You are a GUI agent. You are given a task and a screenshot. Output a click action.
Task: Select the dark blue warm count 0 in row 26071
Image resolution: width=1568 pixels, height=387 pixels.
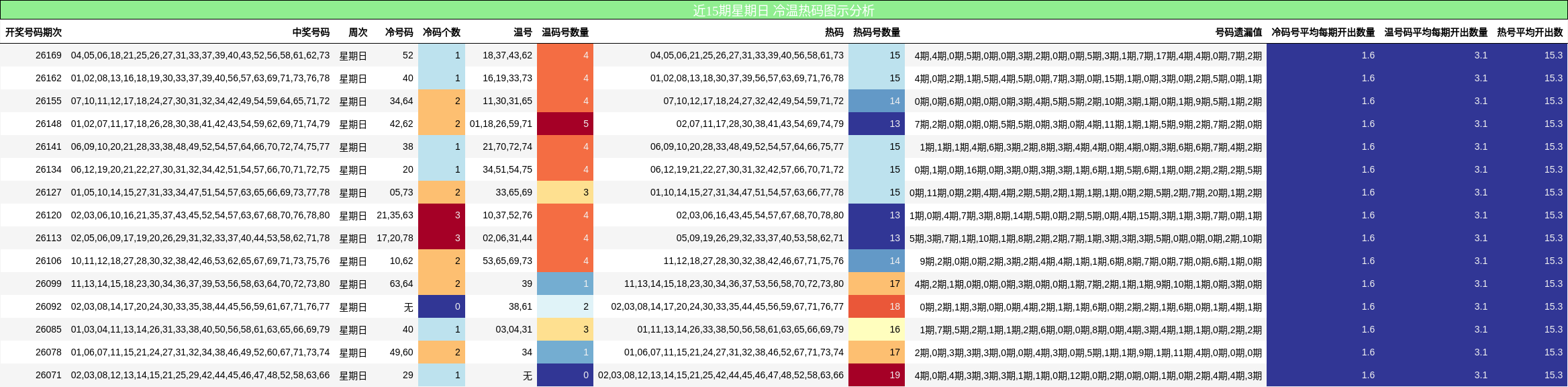point(565,375)
